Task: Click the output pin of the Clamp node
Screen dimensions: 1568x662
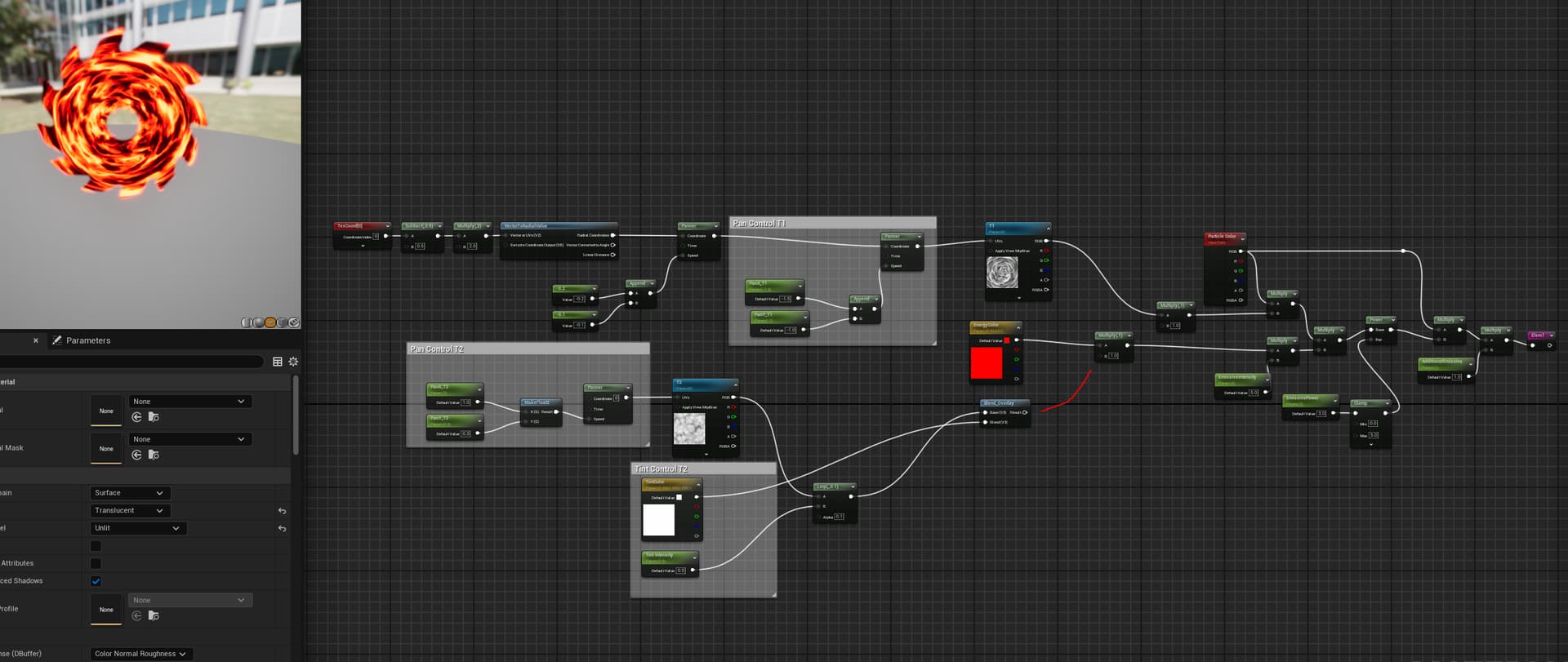Action: point(1385,413)
